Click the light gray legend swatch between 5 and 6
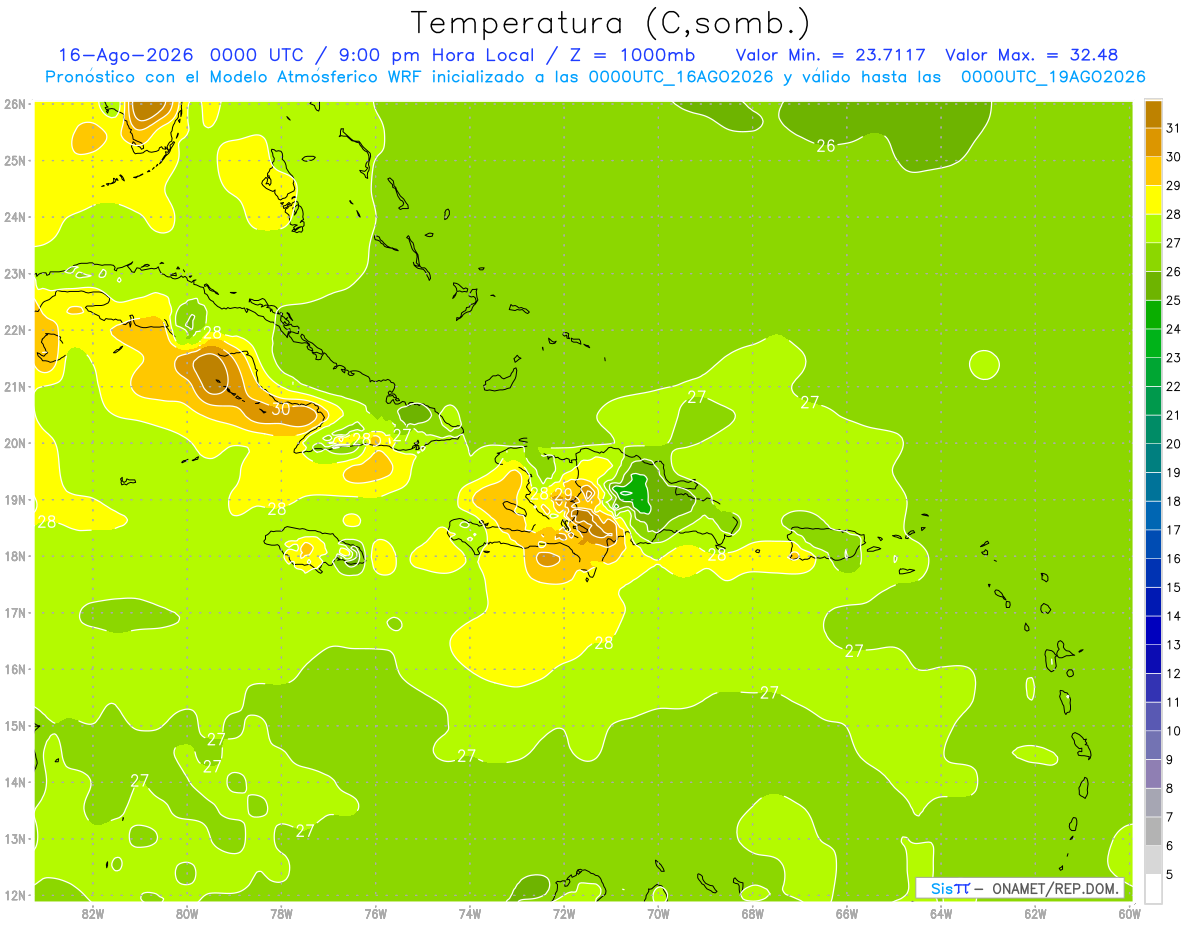Image resolution: width=1200 pixels, height=927 pixels. click(1153, 860)
